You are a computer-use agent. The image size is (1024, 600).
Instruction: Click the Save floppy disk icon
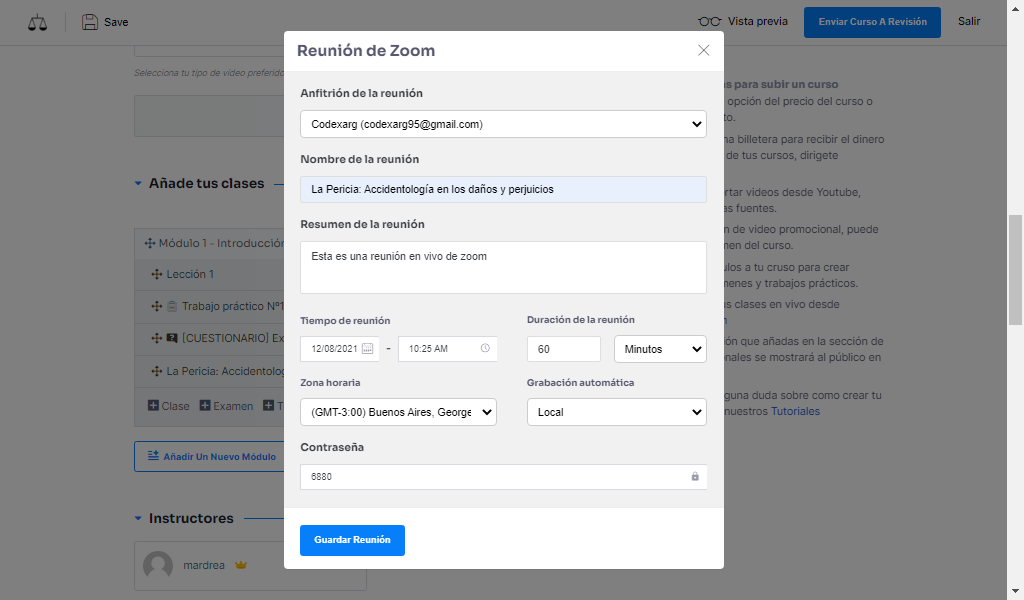(89, 22)
